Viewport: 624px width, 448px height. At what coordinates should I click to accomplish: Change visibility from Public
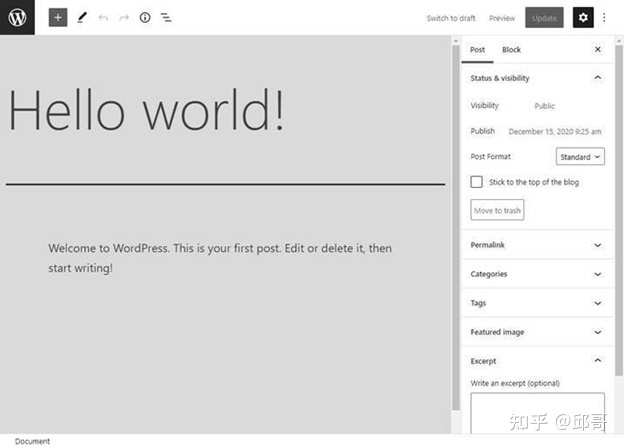coord(544,106)
